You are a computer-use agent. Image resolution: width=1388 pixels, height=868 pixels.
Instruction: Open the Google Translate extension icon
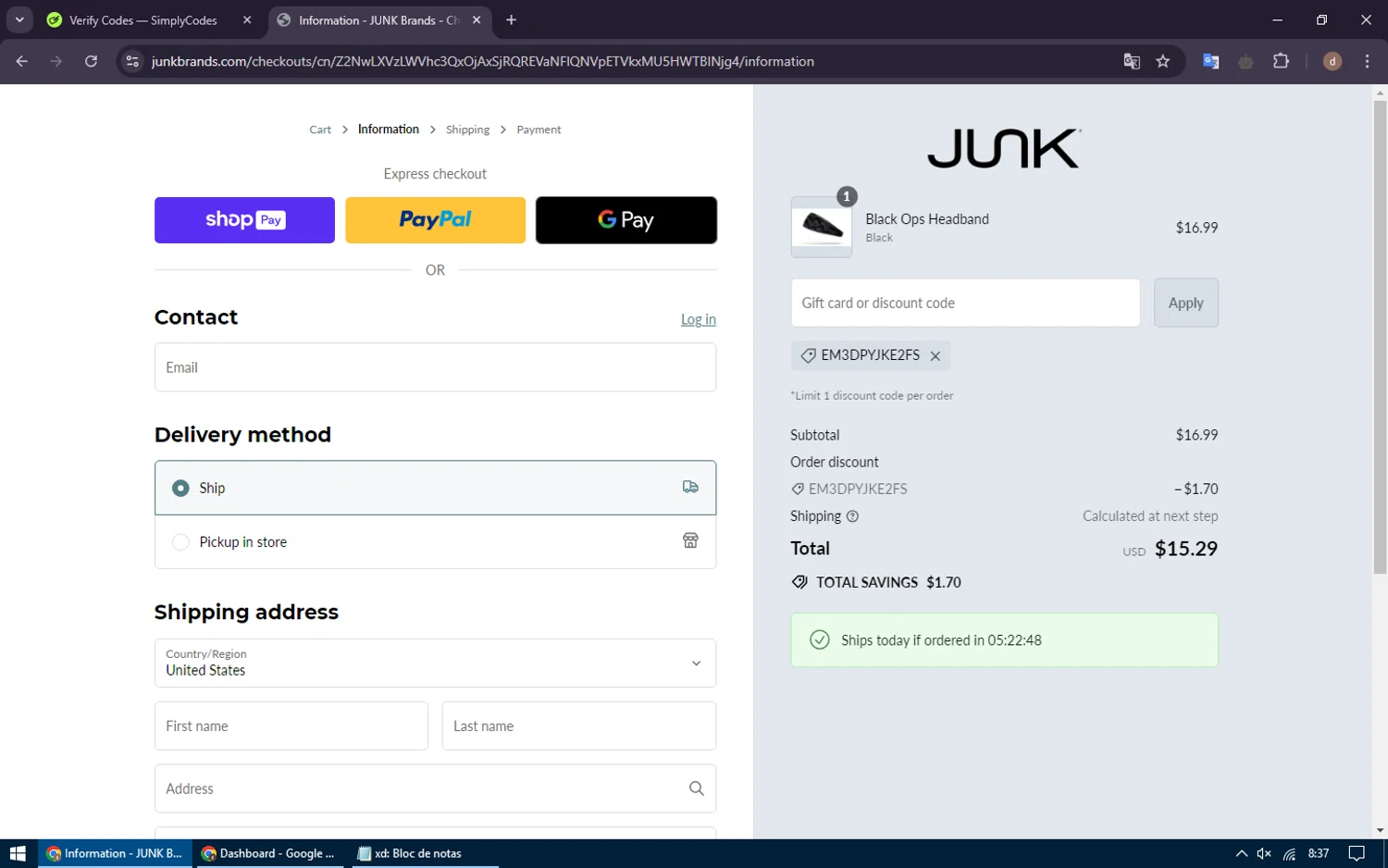point(1210,61)
